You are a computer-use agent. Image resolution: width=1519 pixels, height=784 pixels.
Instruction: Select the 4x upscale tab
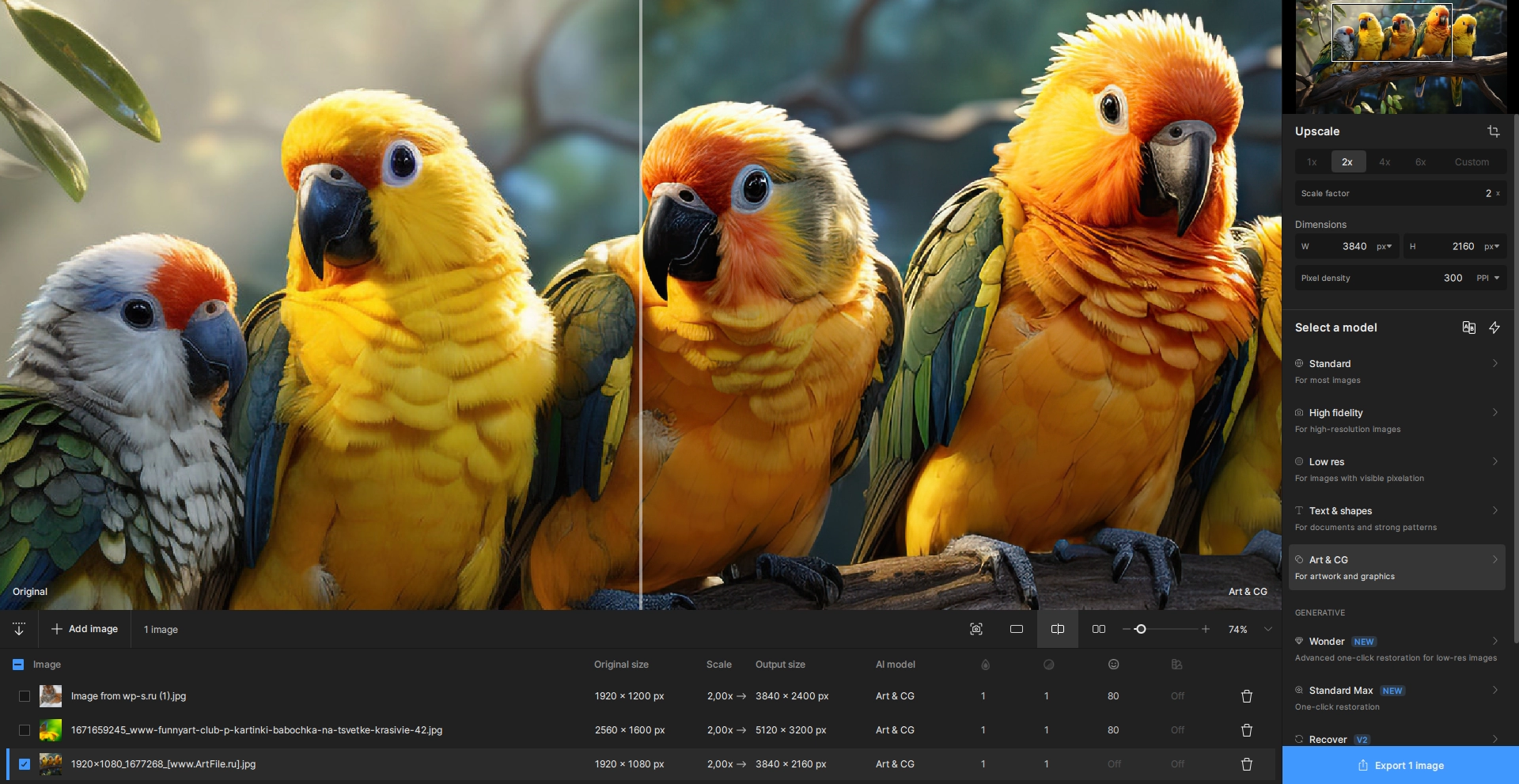1385,162
